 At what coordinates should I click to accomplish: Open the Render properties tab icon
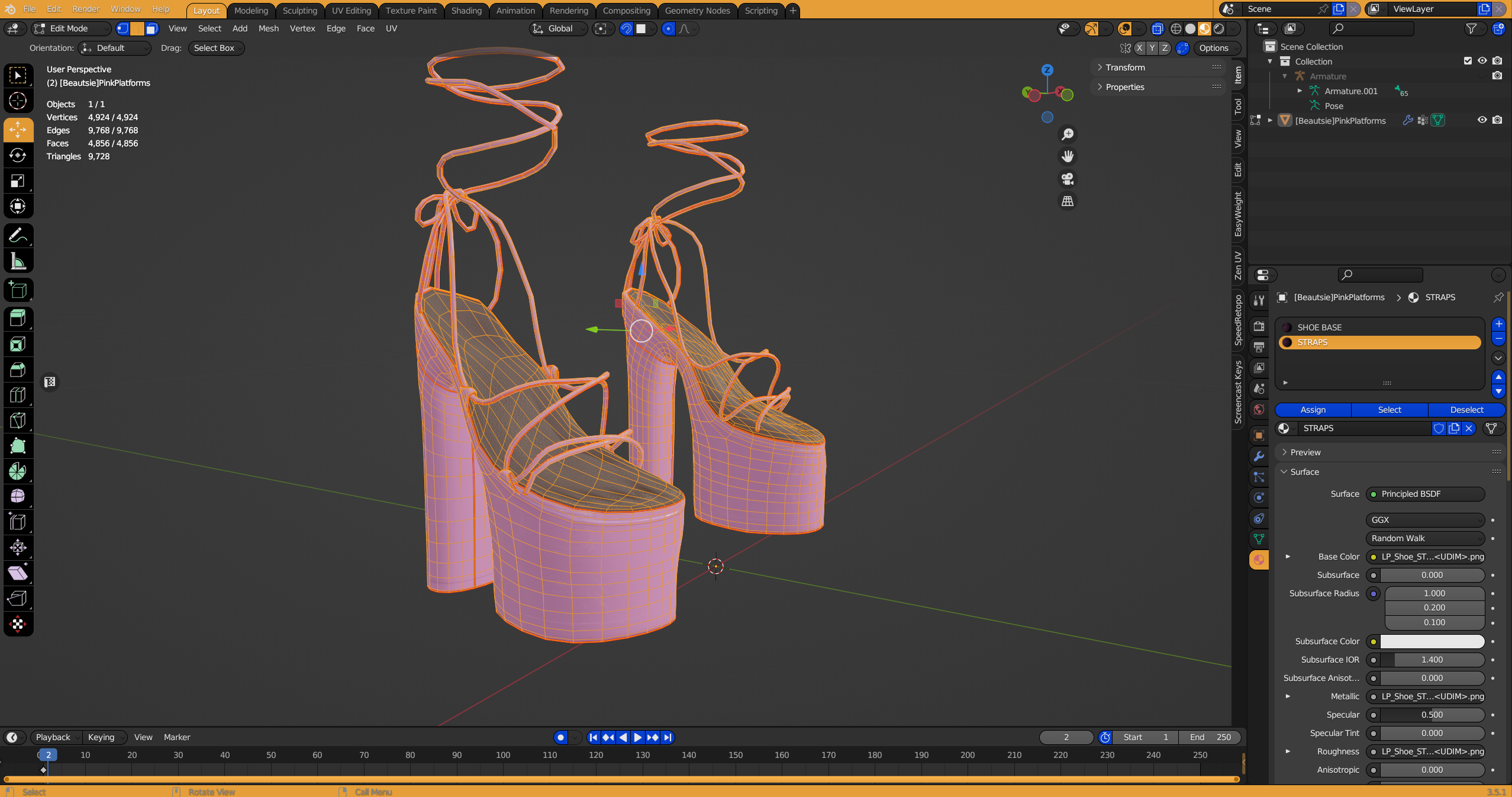[x=1259, y=326]
